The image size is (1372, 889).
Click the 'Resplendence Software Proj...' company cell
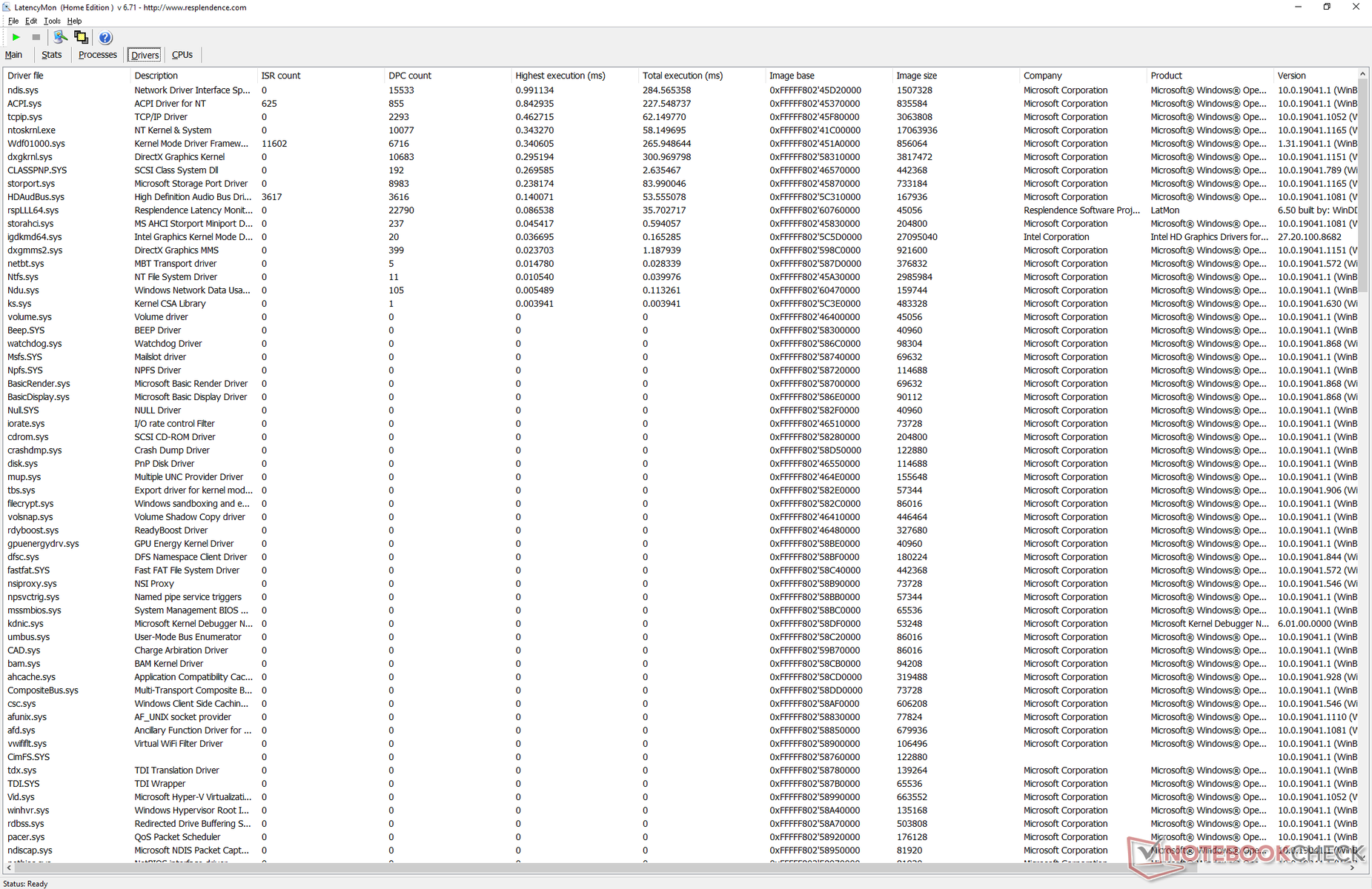pos(1081,210)
